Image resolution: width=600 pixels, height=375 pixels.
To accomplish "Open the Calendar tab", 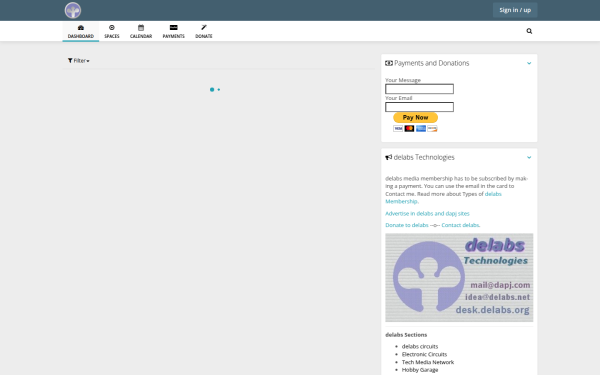I will (x=141, y=32).
